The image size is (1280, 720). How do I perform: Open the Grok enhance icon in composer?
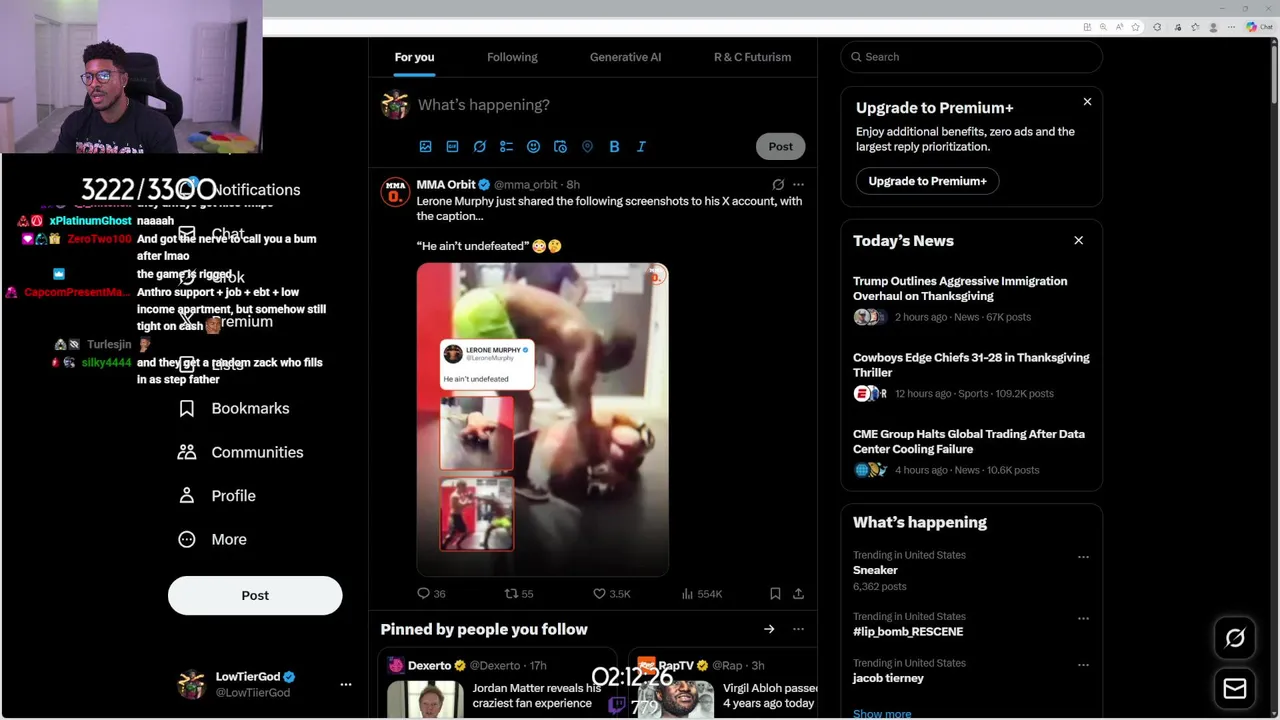pos(479,146)
